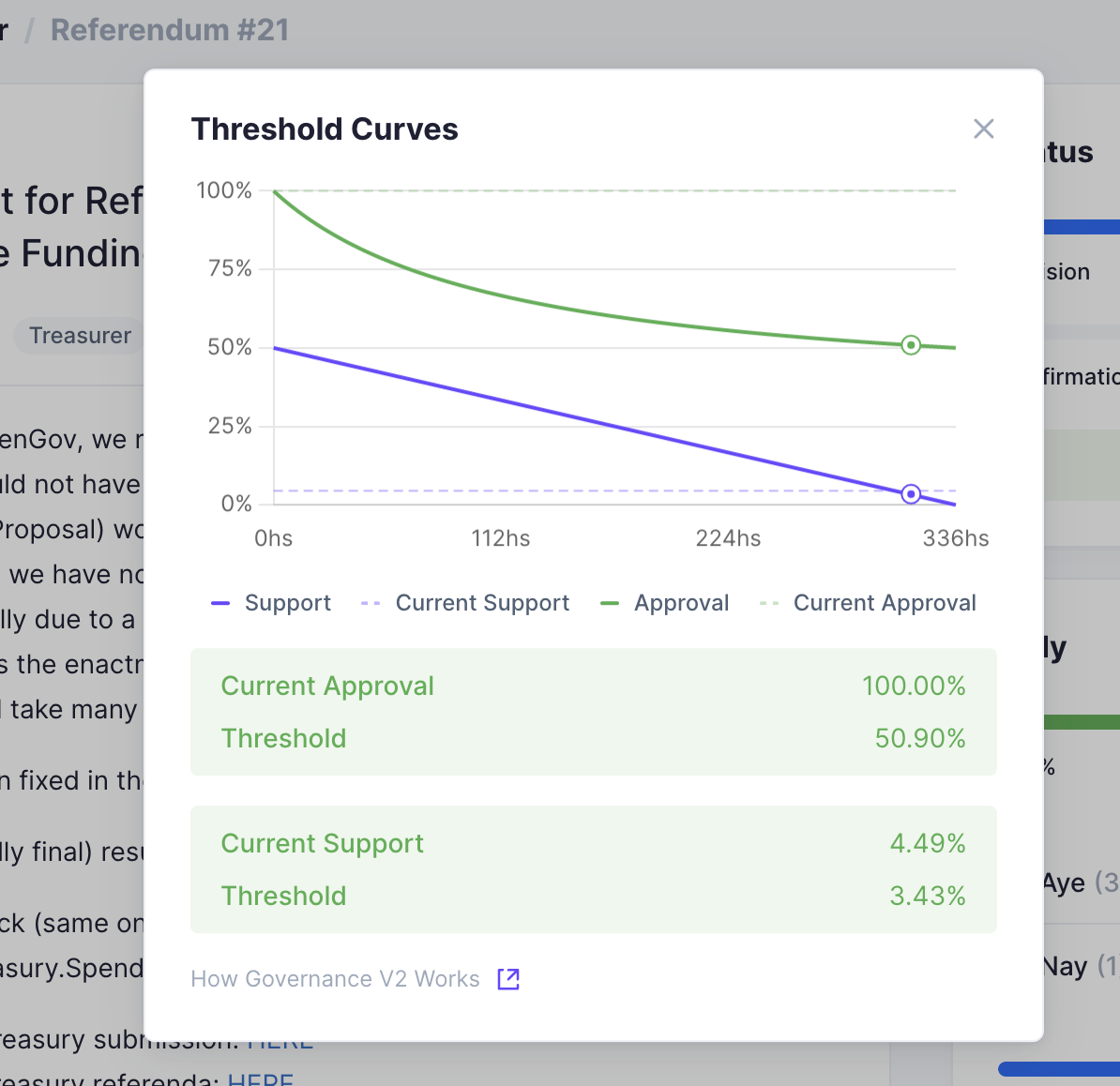This screenshot has height=1086, width=1120.
Task: Open the external link icon beside How Governance V2 Works
Action: (x=507, y=978)
